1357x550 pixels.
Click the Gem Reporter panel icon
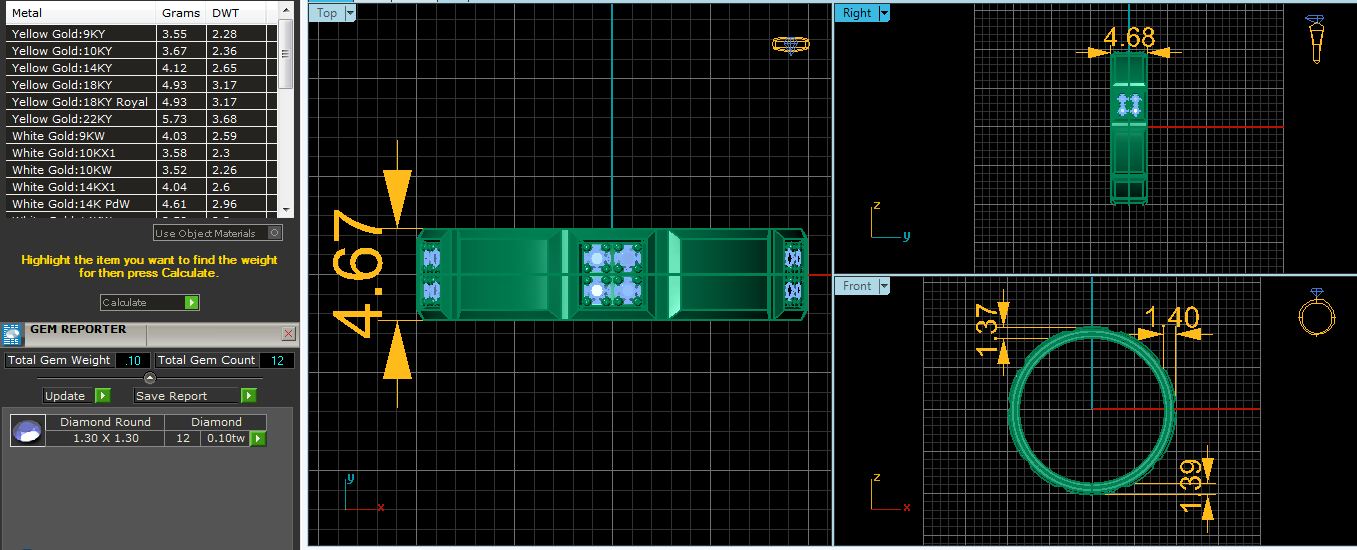pyautogui.click(x=13, y=334)
